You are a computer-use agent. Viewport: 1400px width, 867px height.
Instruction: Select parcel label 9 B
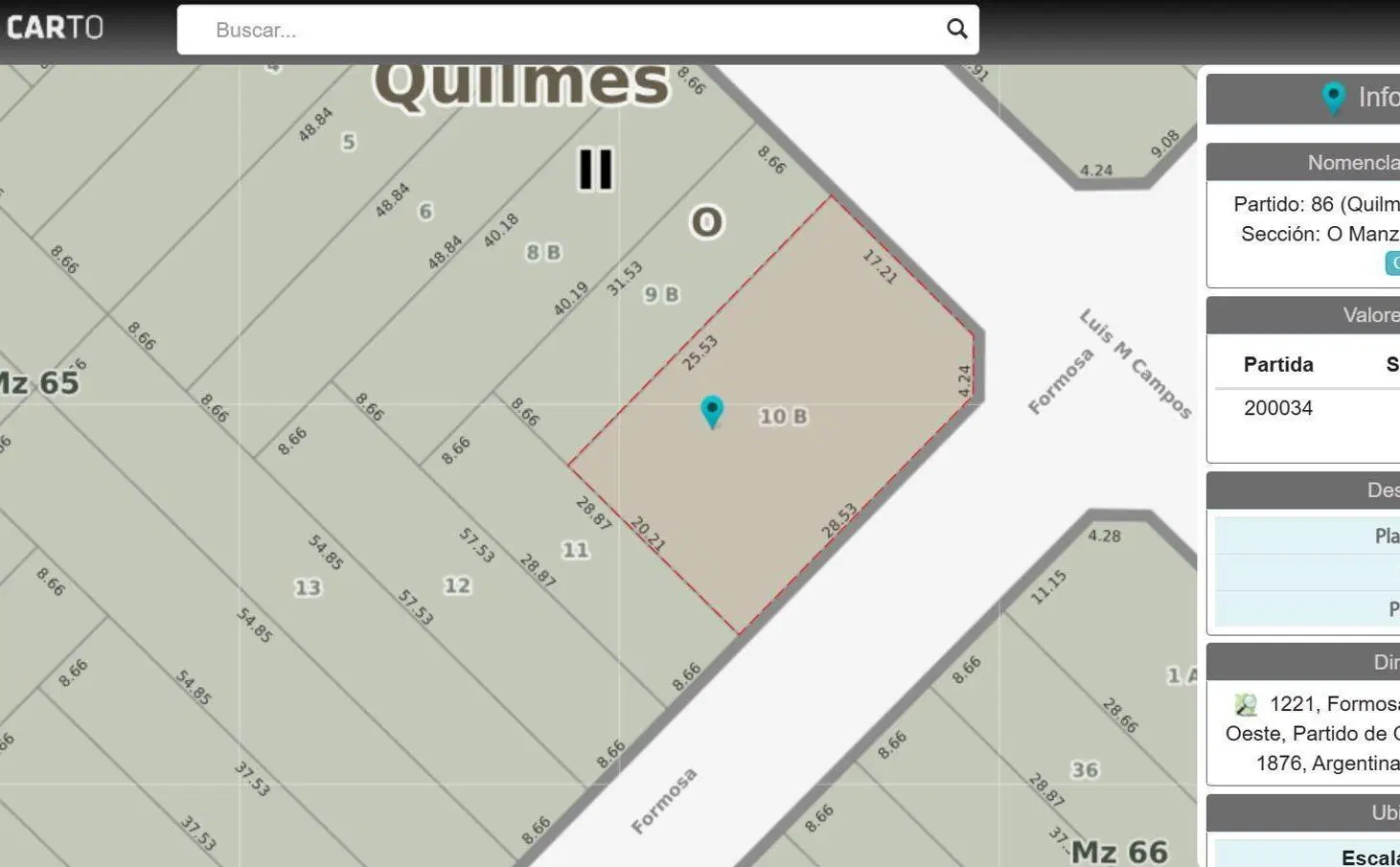point(660,294)
